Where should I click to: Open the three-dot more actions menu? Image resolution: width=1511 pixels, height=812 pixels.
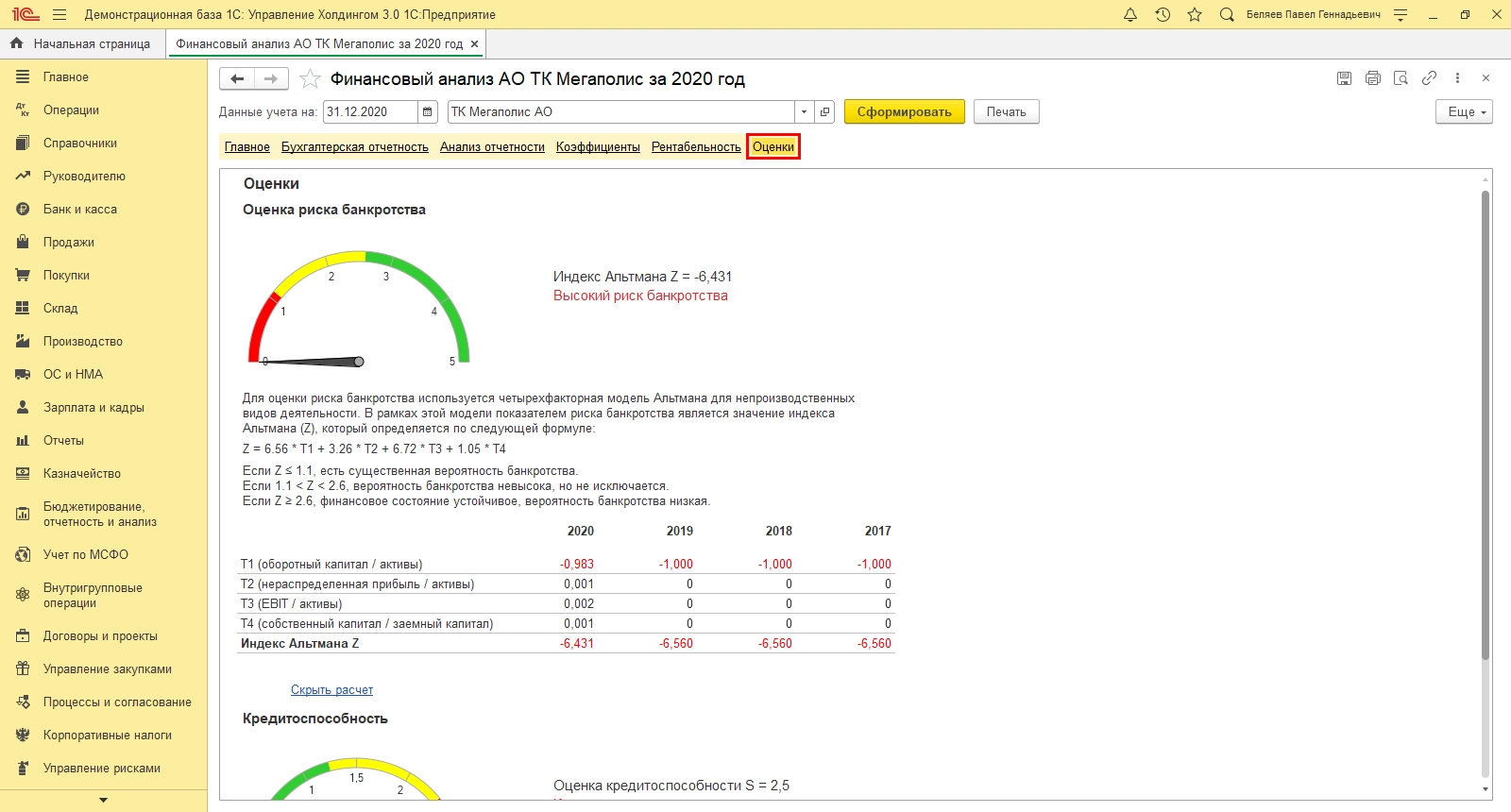click(x=1458, y=78)
